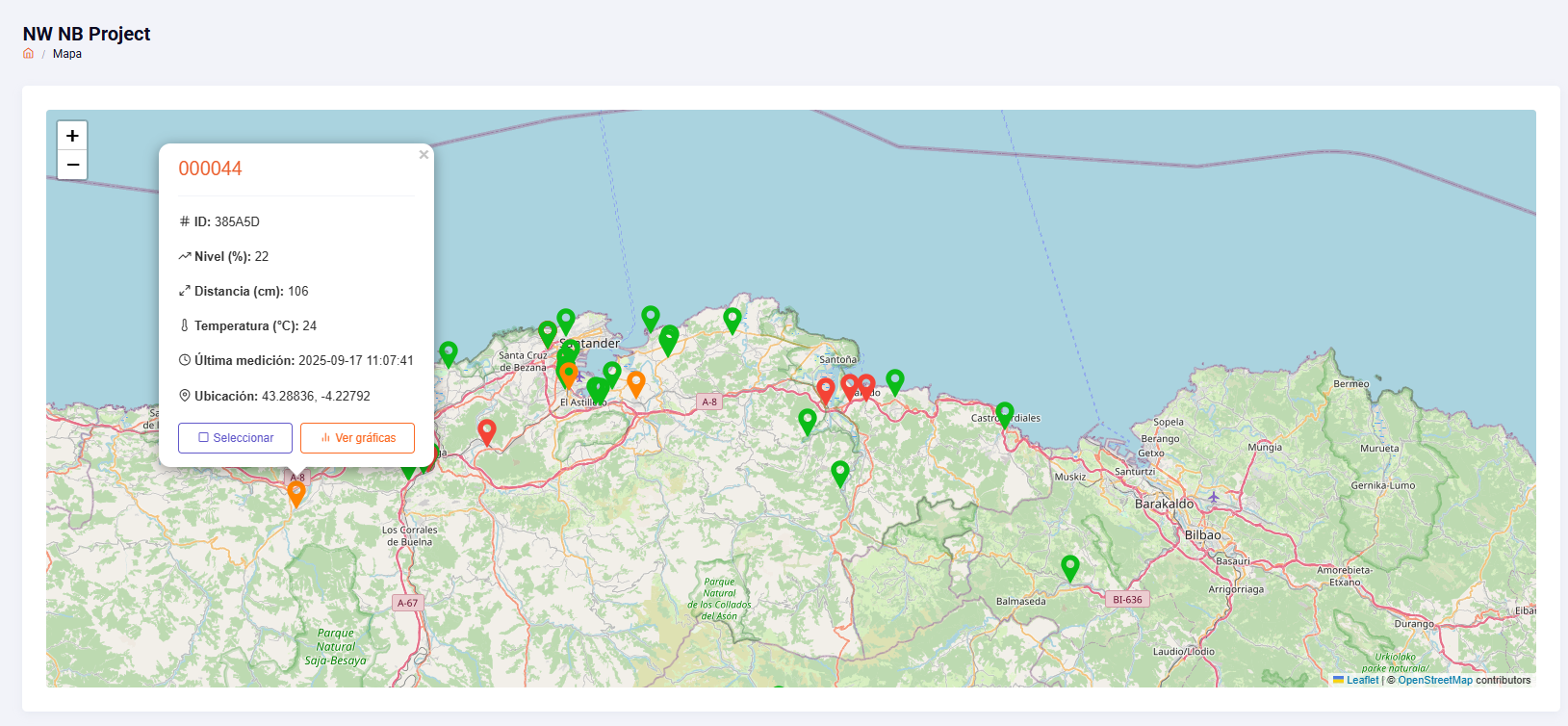
Task: Click the Barakaldo map label
Action: point(1164,504)
